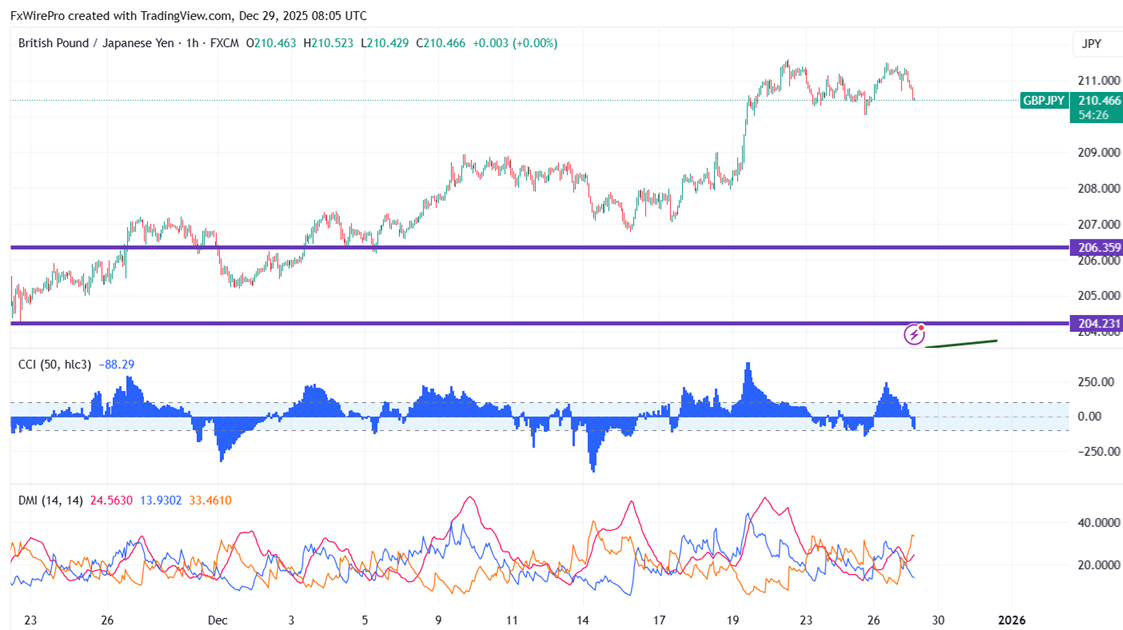Click the Dec date label on time axis
Screen dimensions: 1123x630
[x=217, y=620]
